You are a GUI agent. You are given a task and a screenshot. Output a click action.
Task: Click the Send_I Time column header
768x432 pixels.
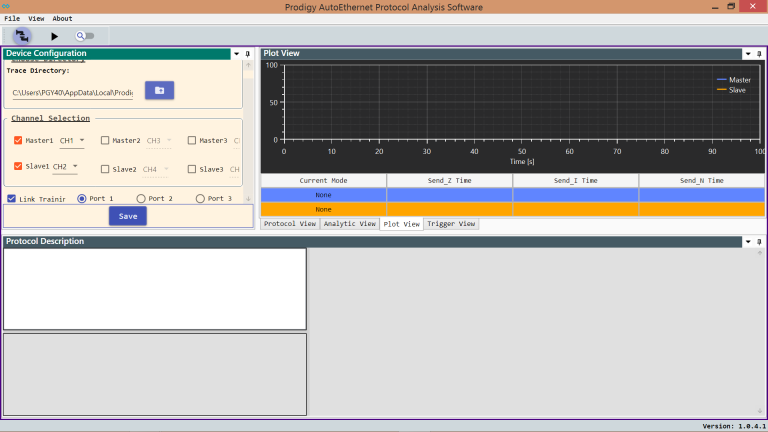[x=576, y=180]
